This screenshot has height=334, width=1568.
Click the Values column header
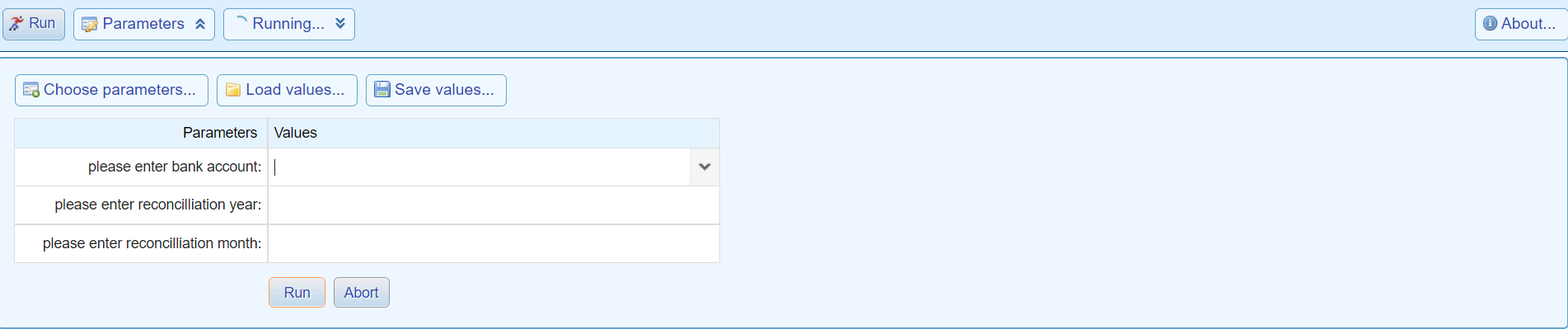(296, 133)
